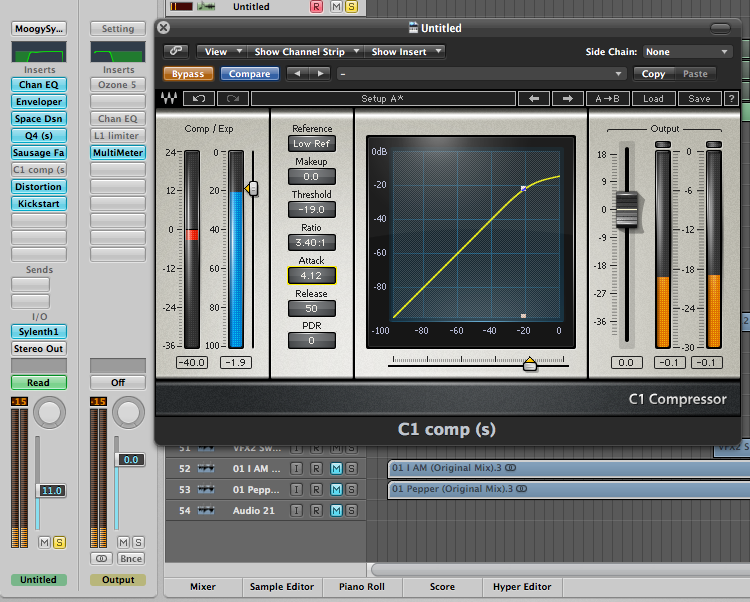Toggle record on top Untitled track
This screenshot has height=602, width=750.
point(316,7)
